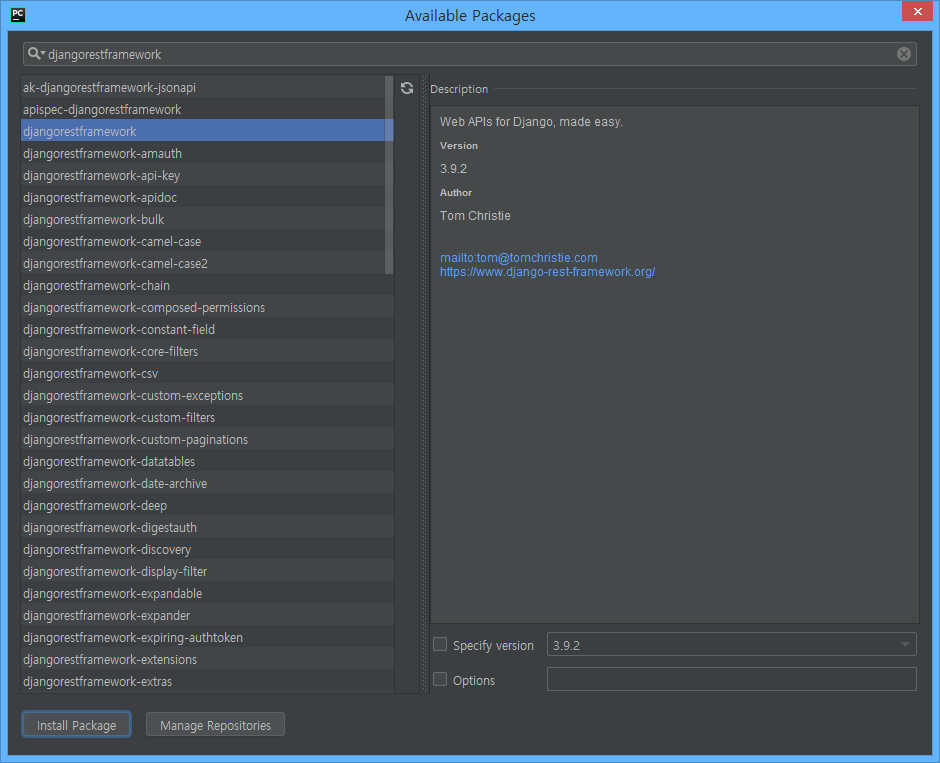This screenshot has width=940, height=763.
Task: Select djangorestframework-core-filters package
Action: click(x=207, y=351)
